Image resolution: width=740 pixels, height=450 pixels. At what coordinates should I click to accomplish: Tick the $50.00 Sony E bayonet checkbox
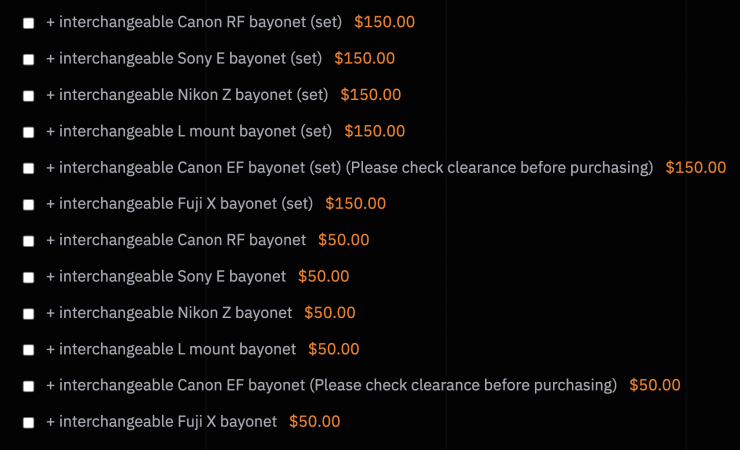(28, 277)
